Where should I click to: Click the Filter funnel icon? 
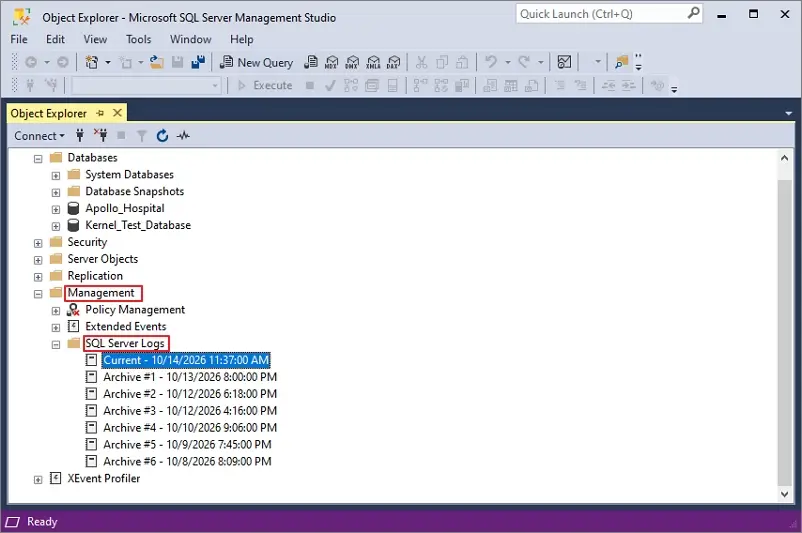click(x=142, y=136)
